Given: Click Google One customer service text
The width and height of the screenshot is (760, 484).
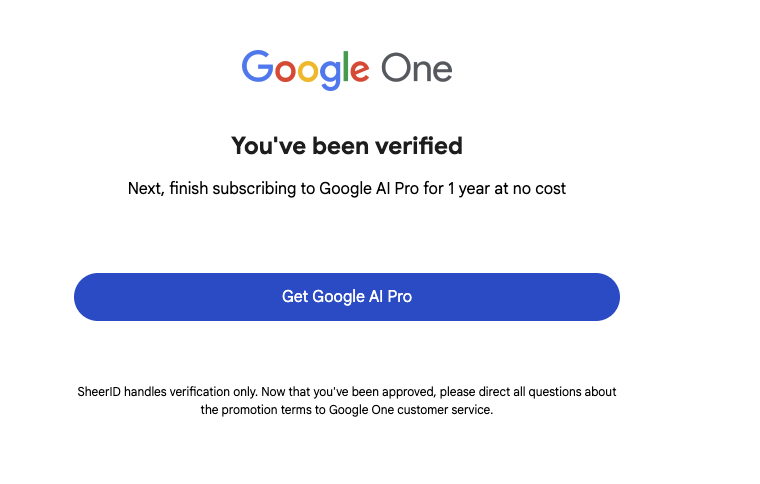Looking at the screenshot, I should 411,409.
